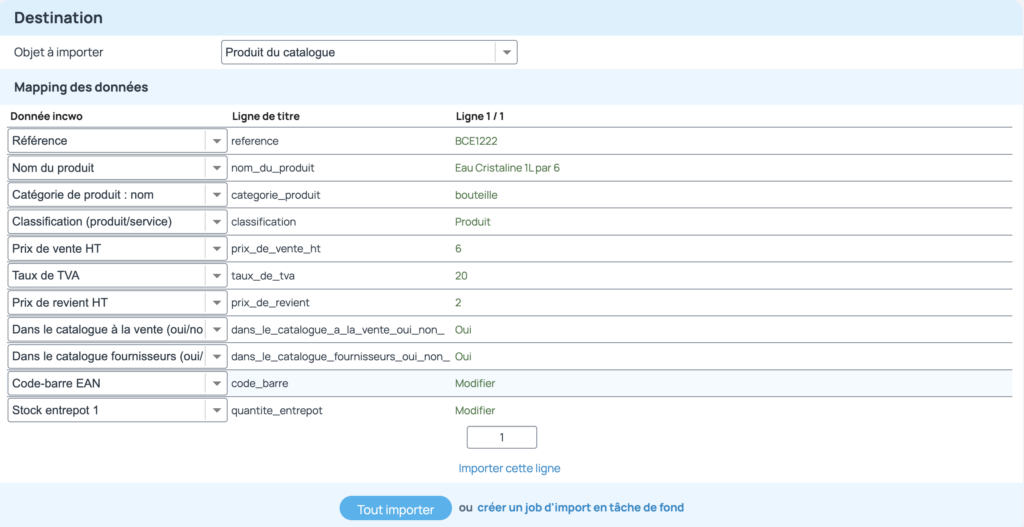Click the 'classification' title cell
Screen dimensions: 1024x527
(264, 222)
